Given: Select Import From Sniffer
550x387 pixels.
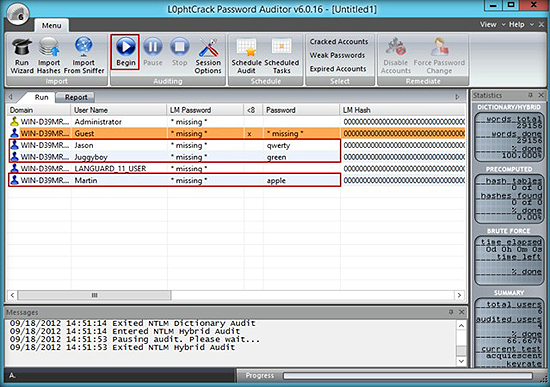Looking at the screenshot, I should (84, 56).
